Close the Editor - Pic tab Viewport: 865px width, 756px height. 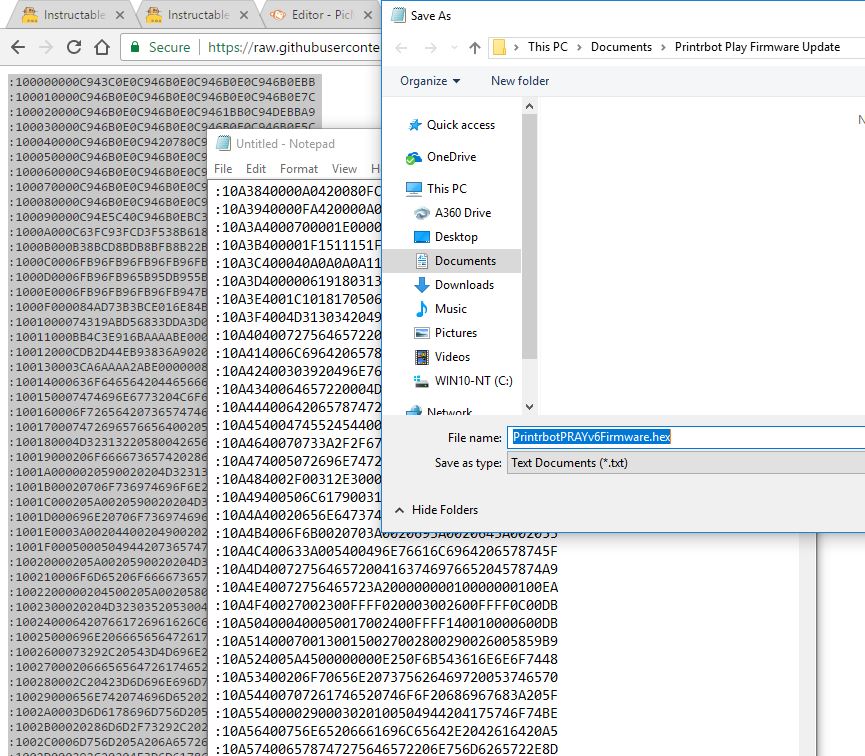click(x=368, y=15)
